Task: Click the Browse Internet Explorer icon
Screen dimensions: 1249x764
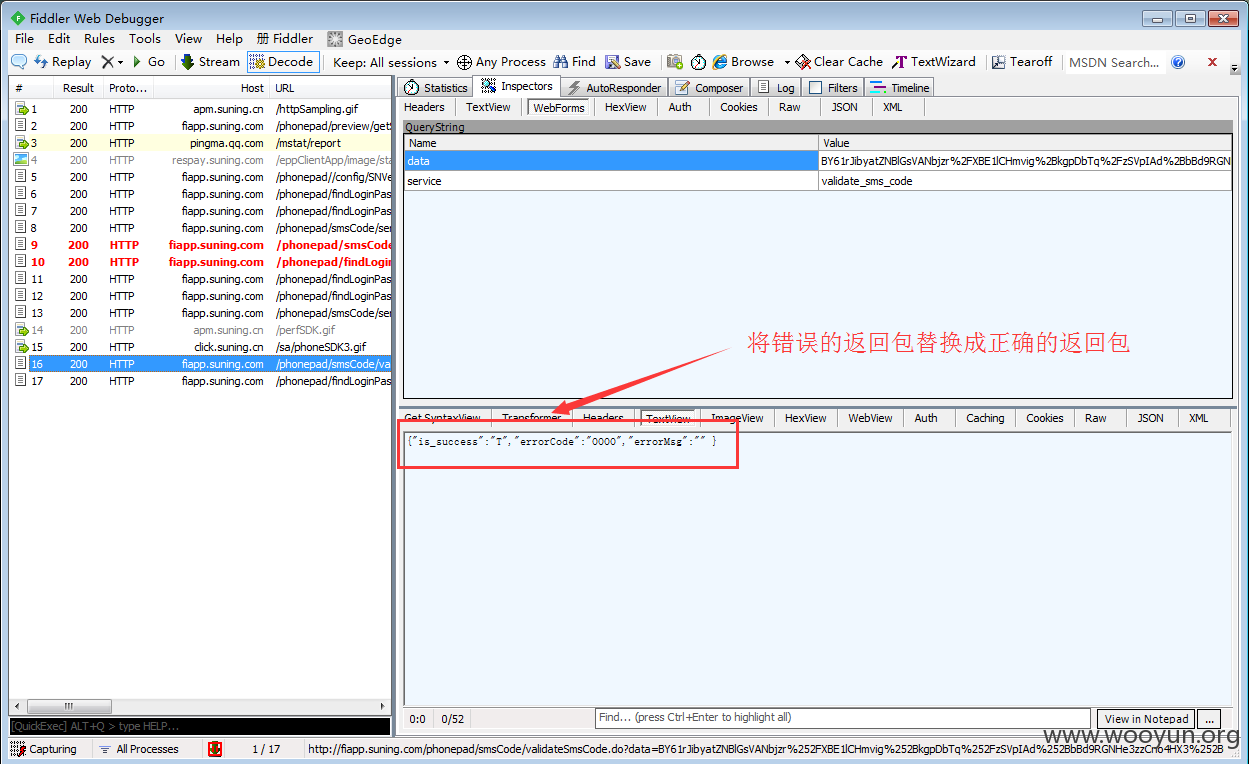Action: coord(719,62)
